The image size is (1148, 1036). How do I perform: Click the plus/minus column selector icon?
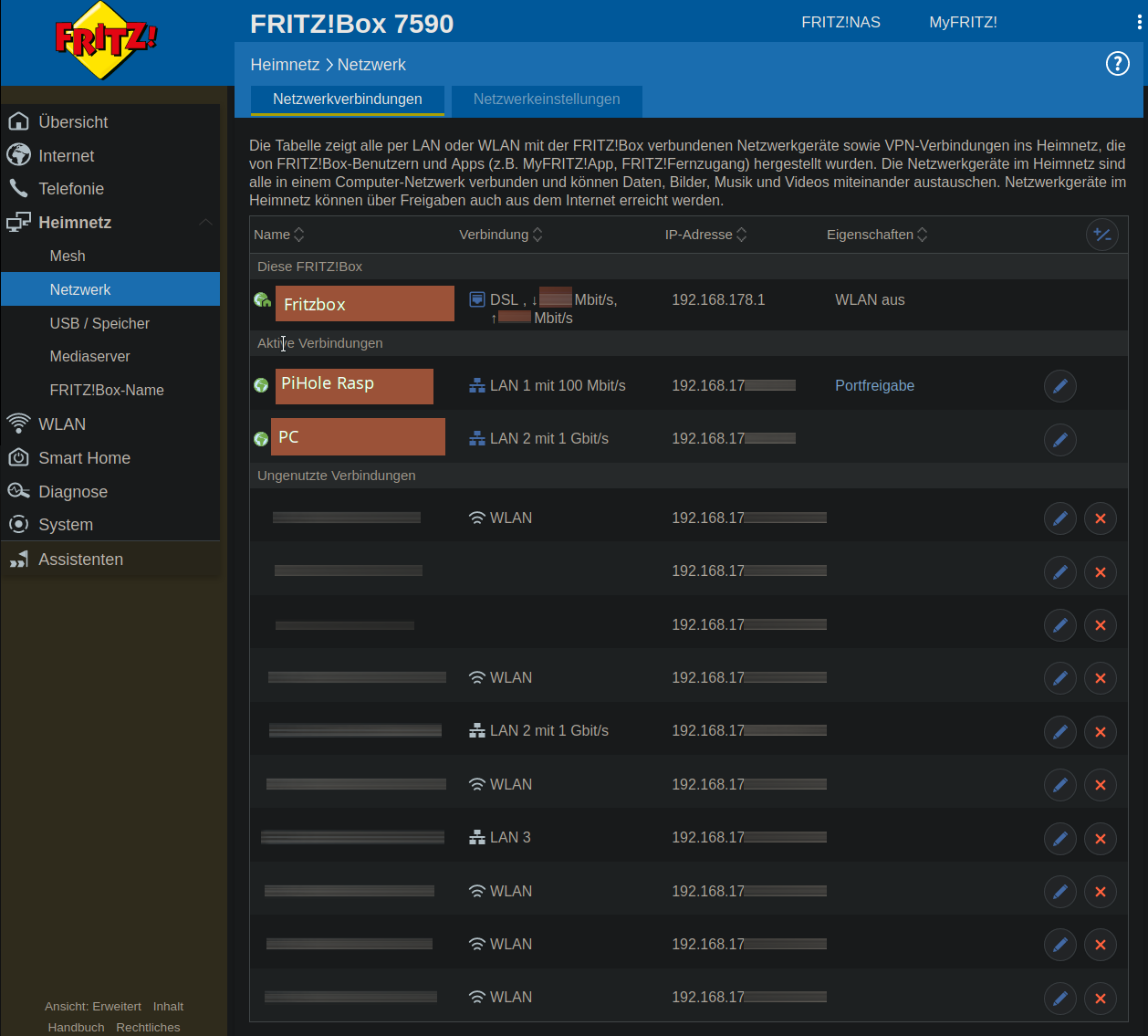(x=1101, y=235)
